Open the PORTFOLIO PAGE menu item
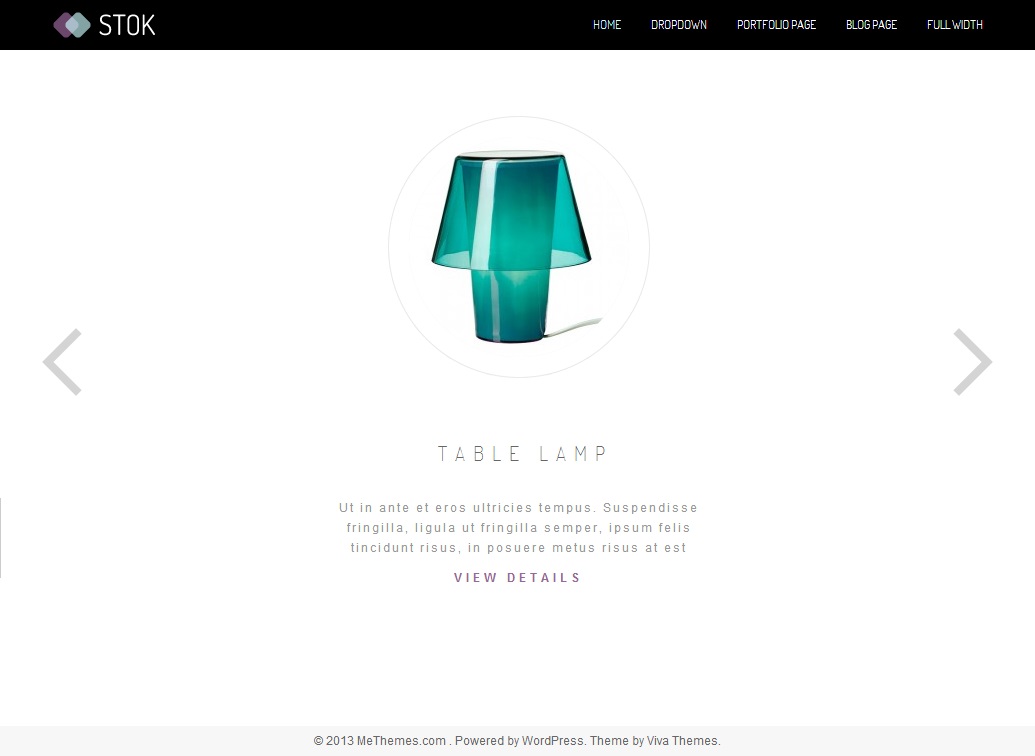The width and height of the screenshot is (1035, 756). pyautogui.click(x=776, y=25)
